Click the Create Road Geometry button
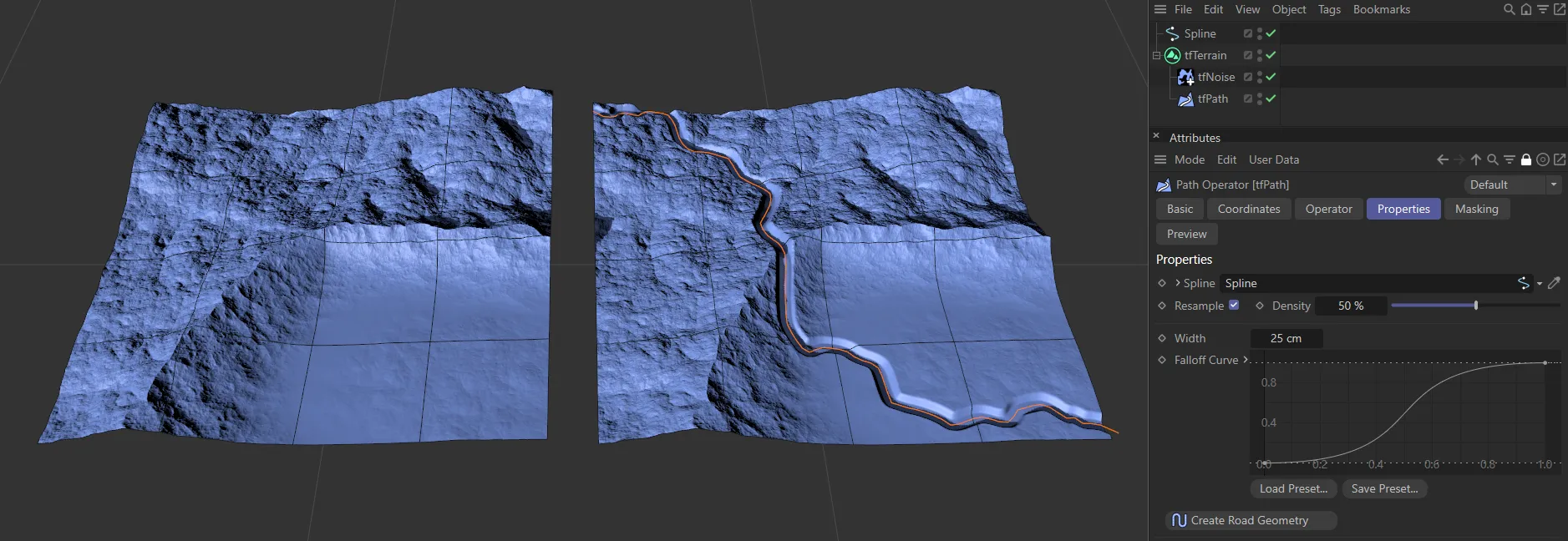Viewport: 1568px width, 541px height. click(1250, 520)
